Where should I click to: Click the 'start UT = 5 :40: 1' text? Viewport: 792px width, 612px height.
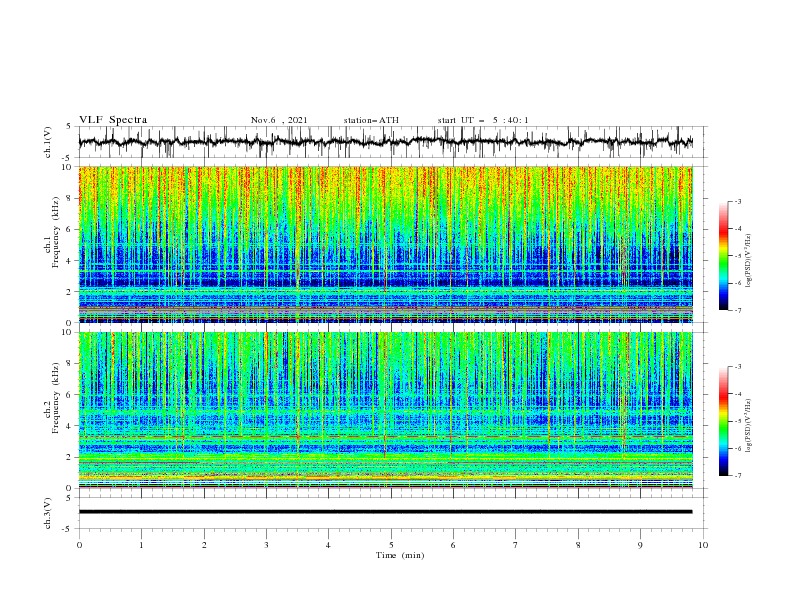(483, 120)
